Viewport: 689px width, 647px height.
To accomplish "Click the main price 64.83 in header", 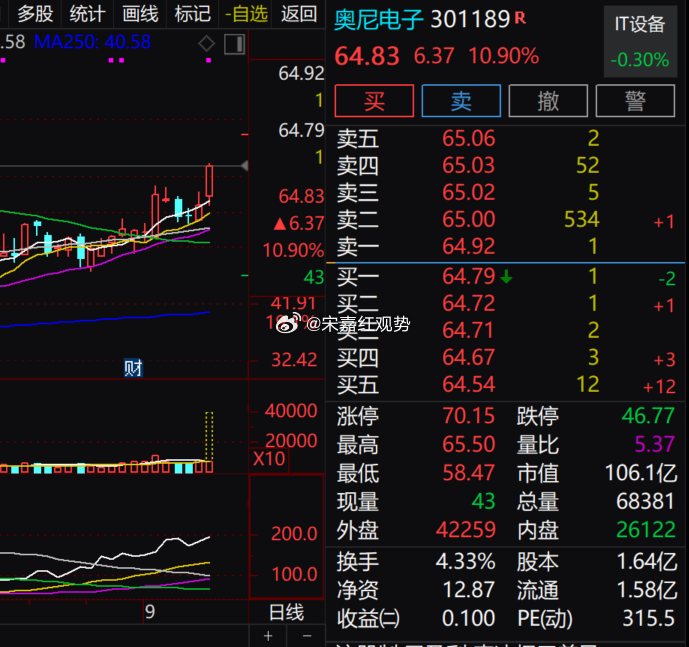I will (367, 56).
